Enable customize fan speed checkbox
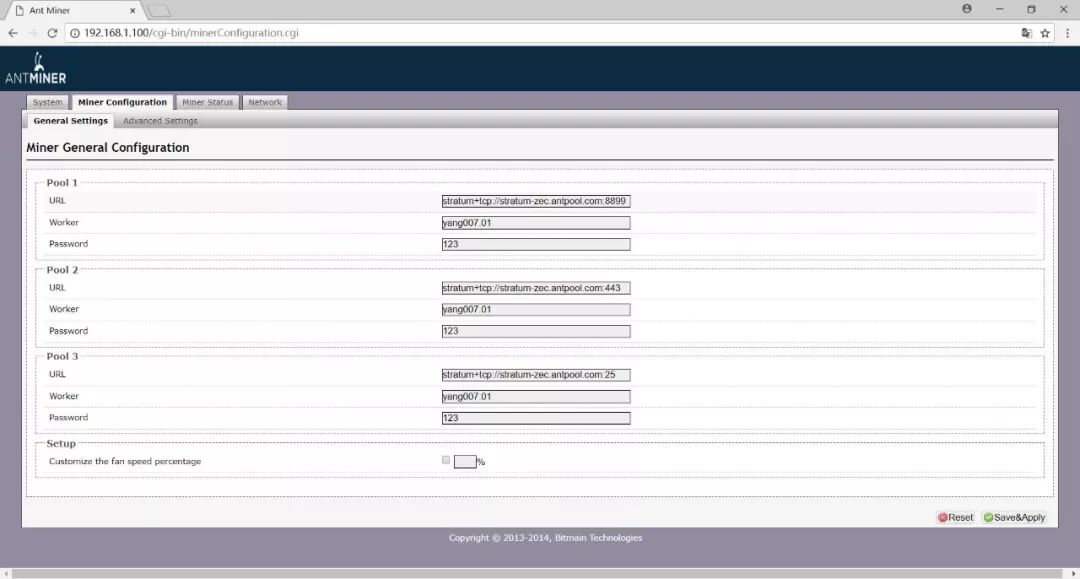1080x579 pixels. (x=446, y=460)
